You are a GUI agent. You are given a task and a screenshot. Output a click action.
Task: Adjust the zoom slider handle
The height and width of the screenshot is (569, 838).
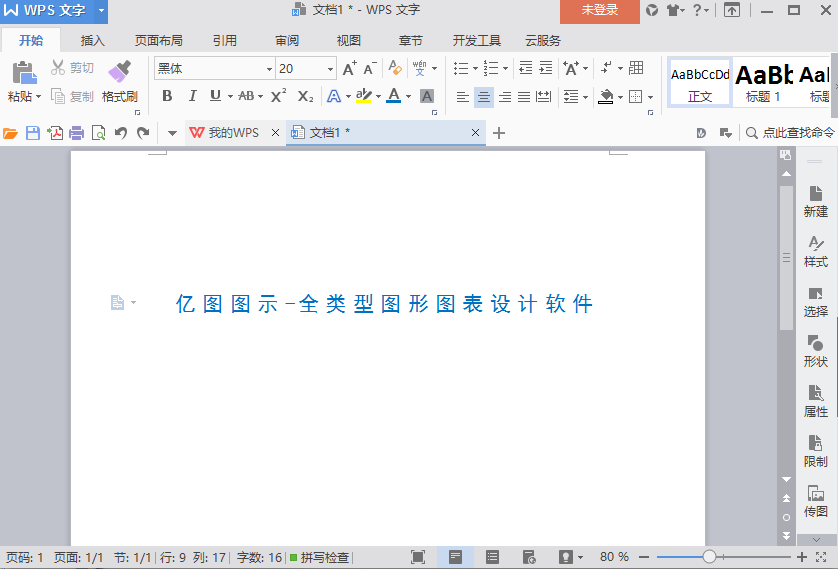click(x=709, y=557)
